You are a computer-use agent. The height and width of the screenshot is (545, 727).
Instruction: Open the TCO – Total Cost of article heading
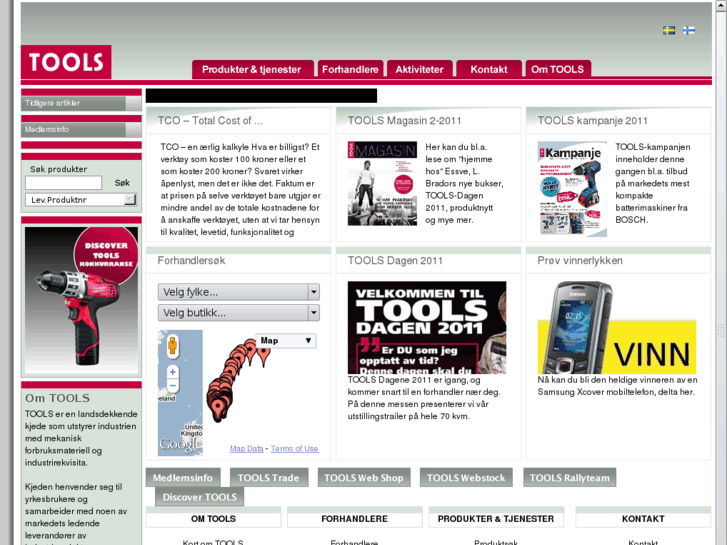tap(210, 121)
